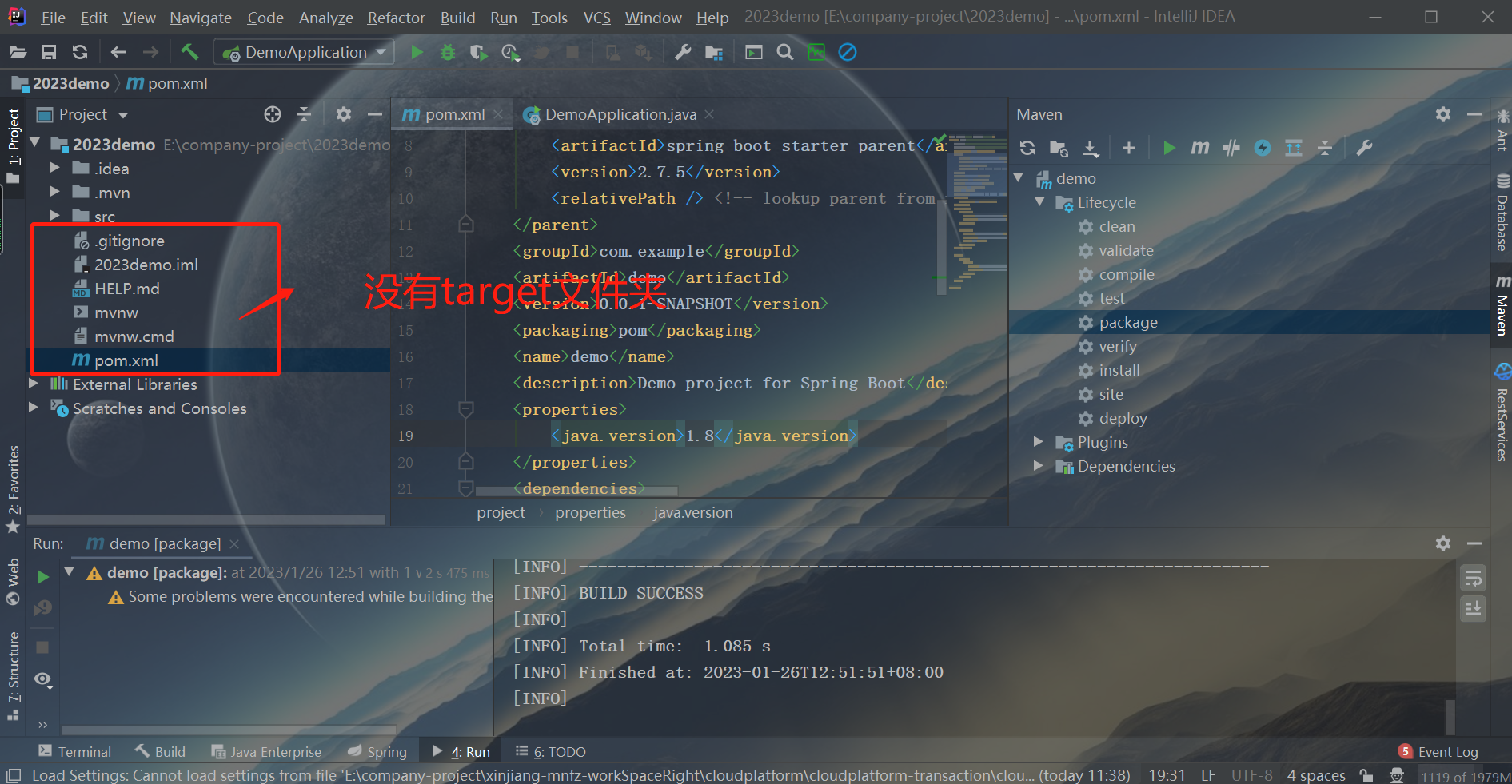Open the Java Enterprise tool window
This screenshot has width=1512, height=784.
(266, 752)
